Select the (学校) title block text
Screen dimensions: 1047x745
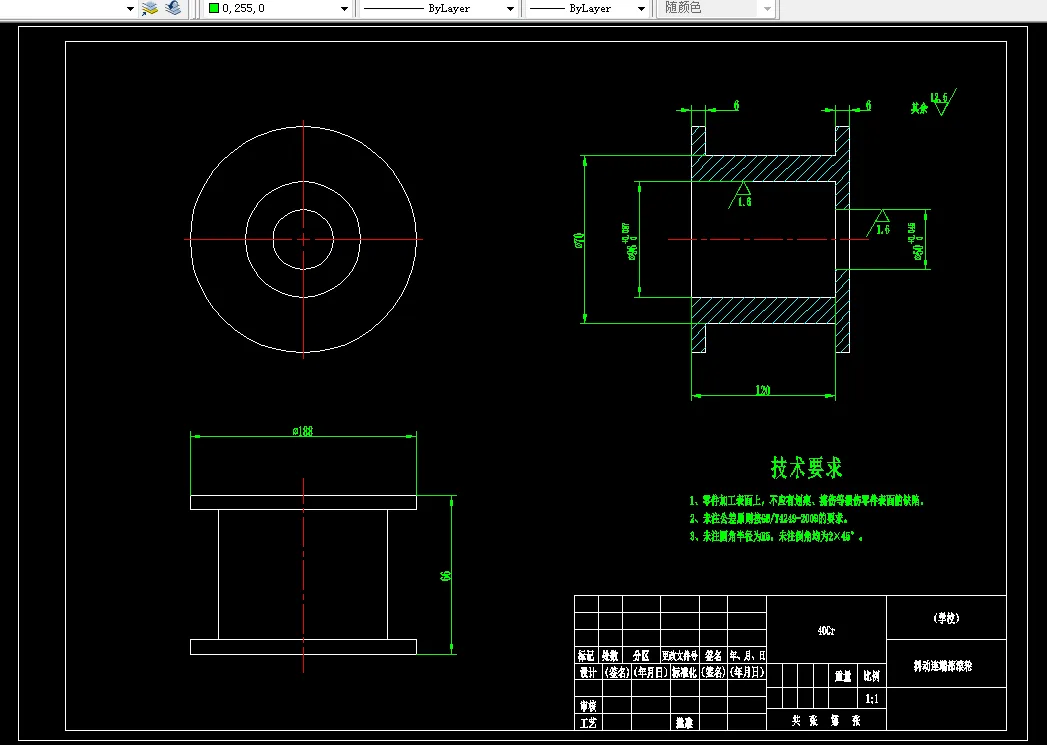coord(946,618)
